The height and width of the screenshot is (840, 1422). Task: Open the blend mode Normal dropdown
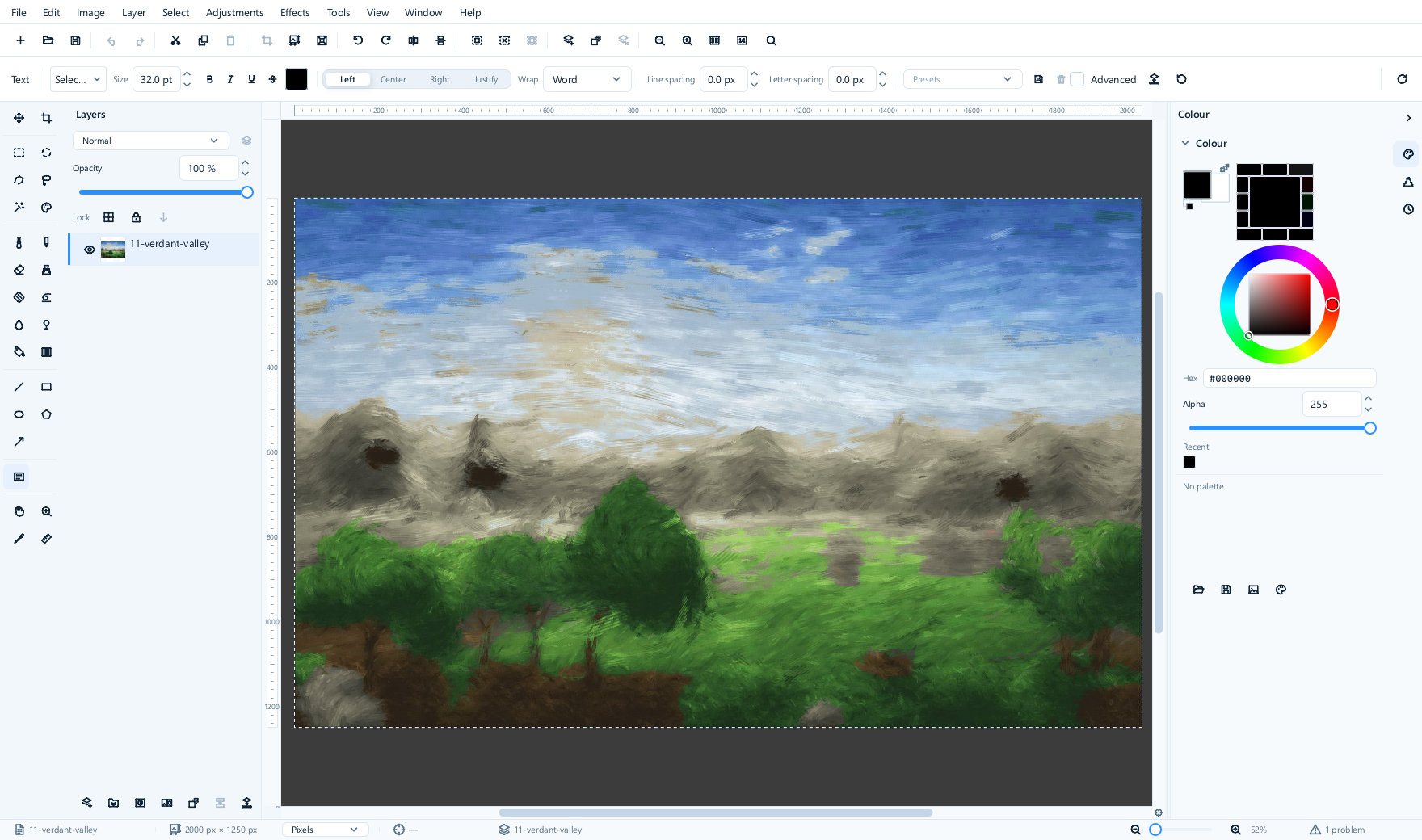coord(150,141)
